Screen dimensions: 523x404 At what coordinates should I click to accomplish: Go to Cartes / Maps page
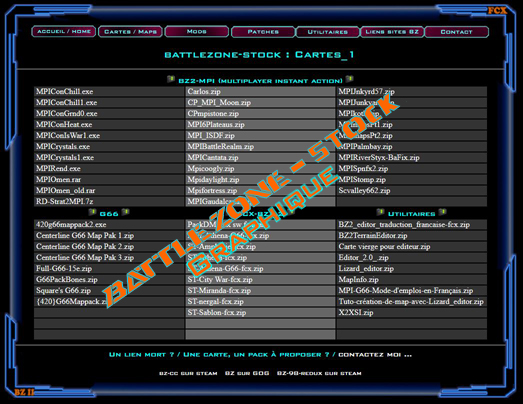click(130, 32)
